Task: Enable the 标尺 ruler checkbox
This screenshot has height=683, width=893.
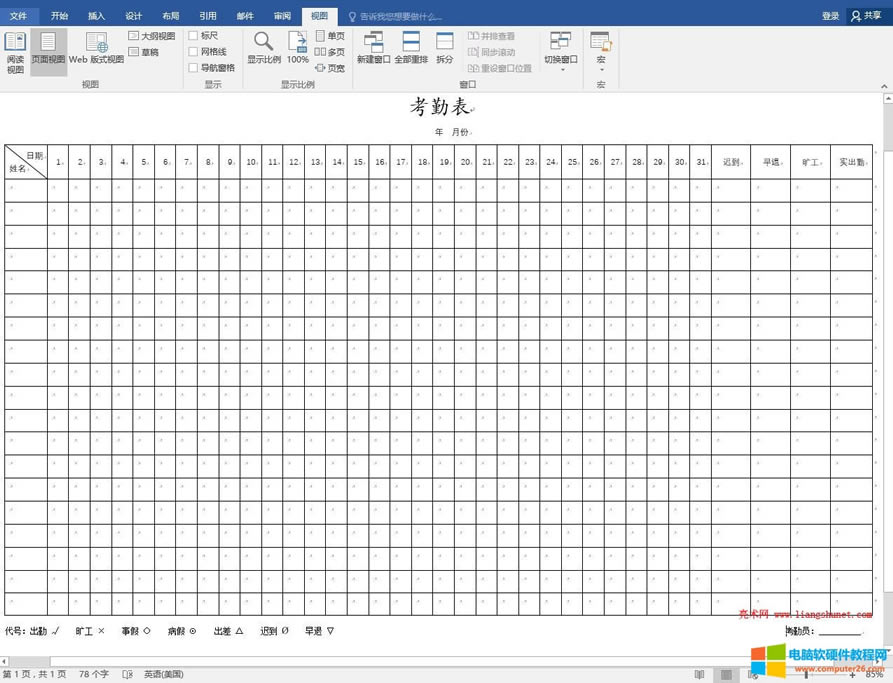Action: [196, 35]
